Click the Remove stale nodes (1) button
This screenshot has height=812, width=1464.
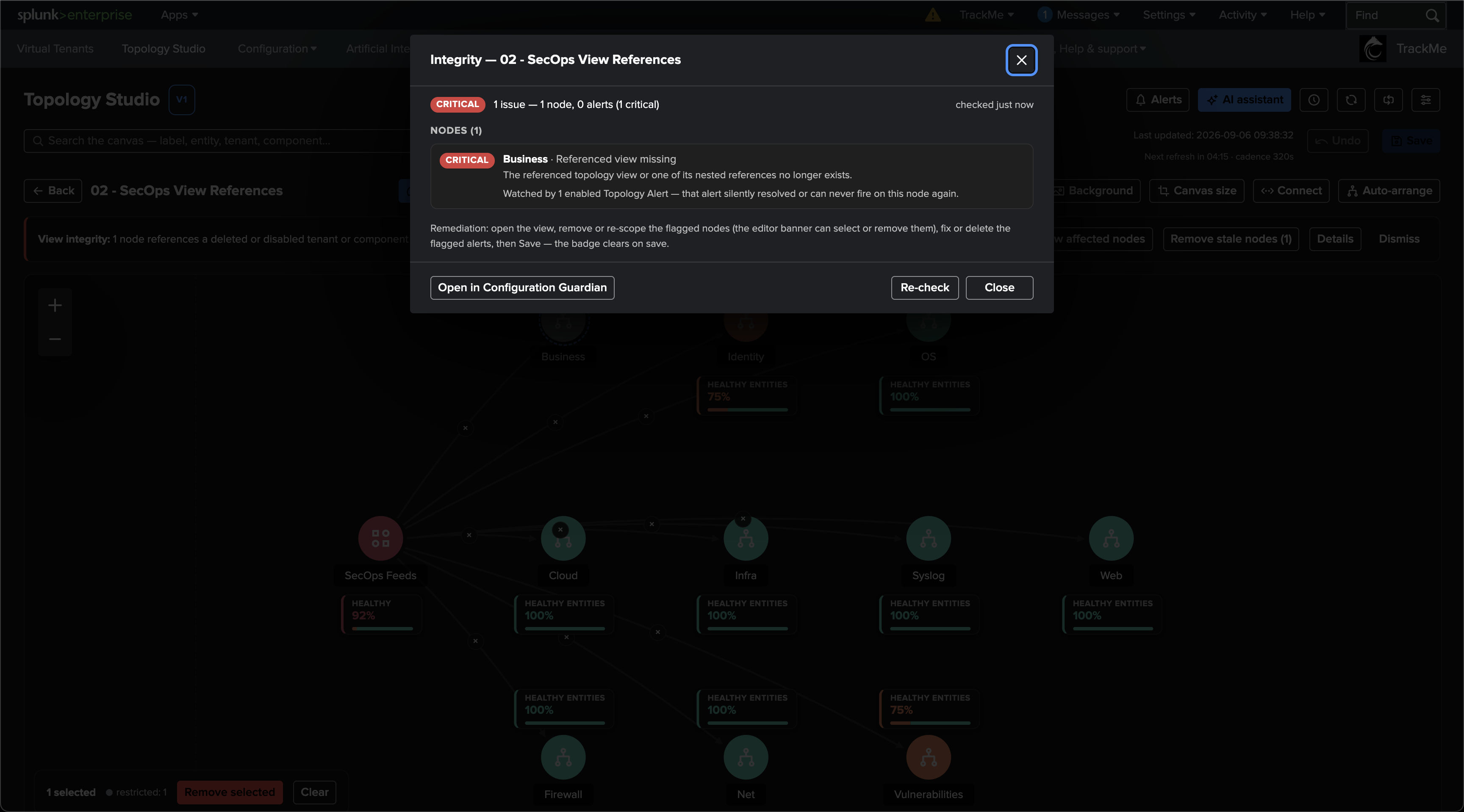[1231, 239]
